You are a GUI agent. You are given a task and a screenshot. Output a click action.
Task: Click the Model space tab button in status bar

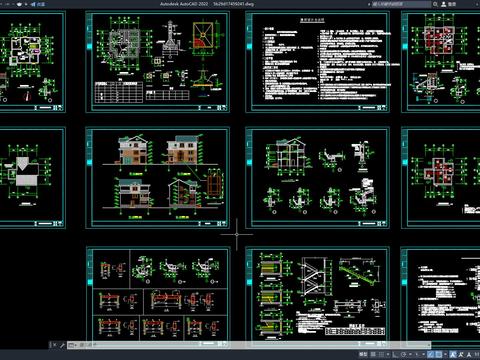pyautogui.click(x=363, y=354)
